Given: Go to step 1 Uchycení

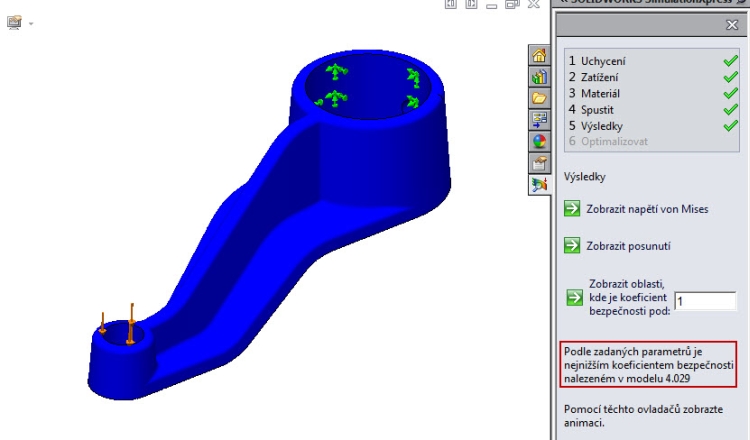Looking at the screenshot, I should point(597,61).
